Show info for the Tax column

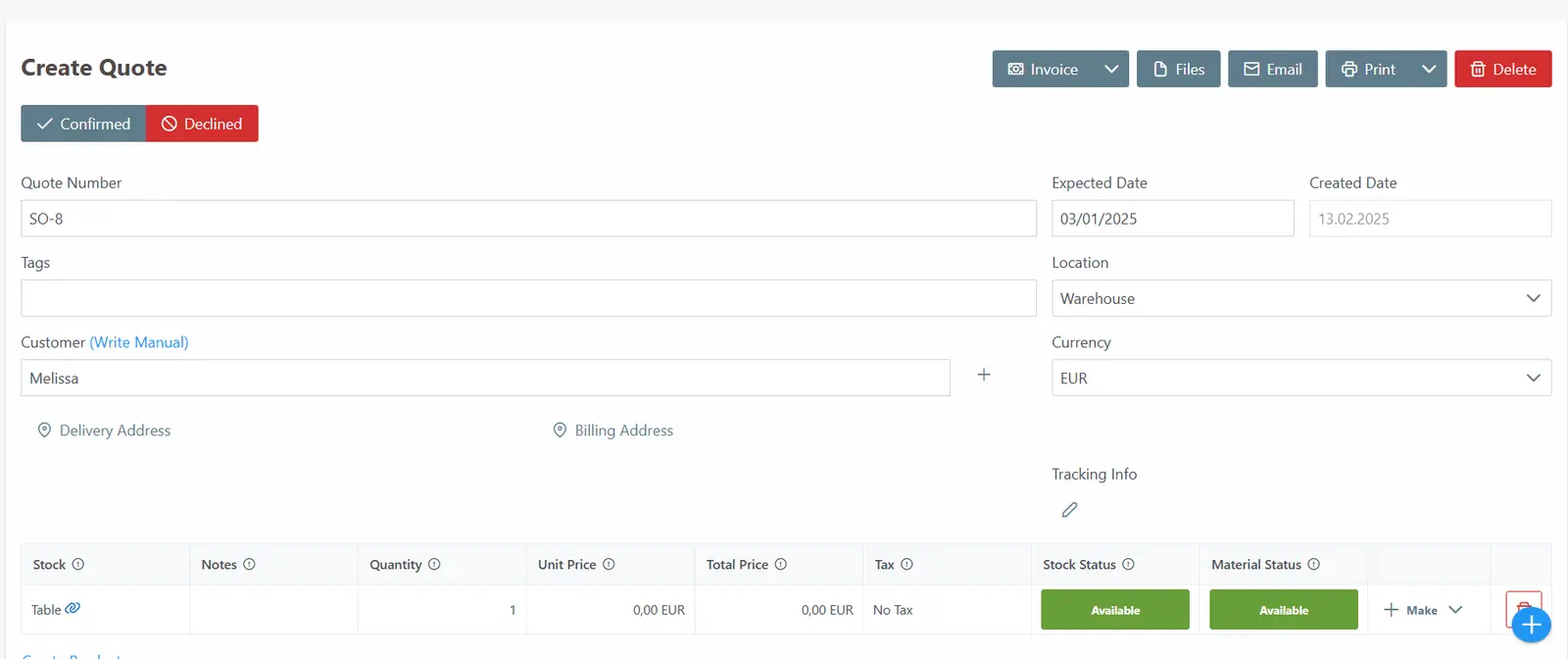pyautogui.click(x=906, y=565)
